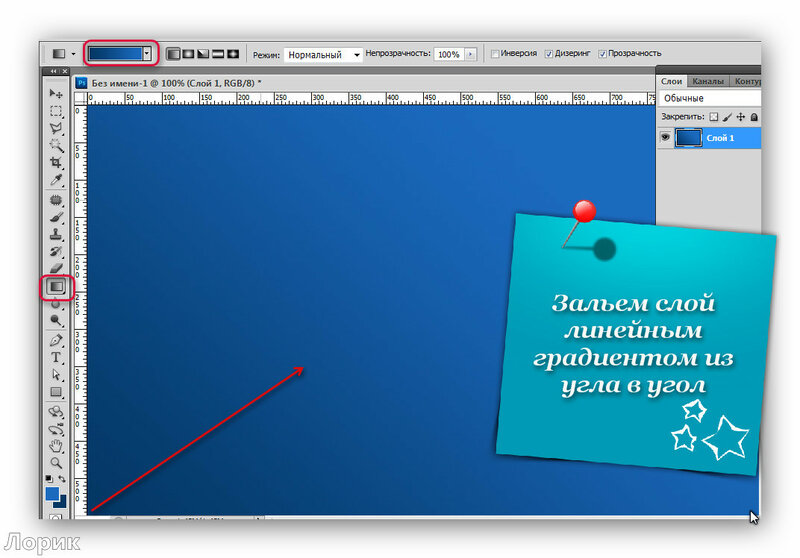The image size is (800, 558).
Task: Switch to the Каналы tab
Action: click(708, 81)
